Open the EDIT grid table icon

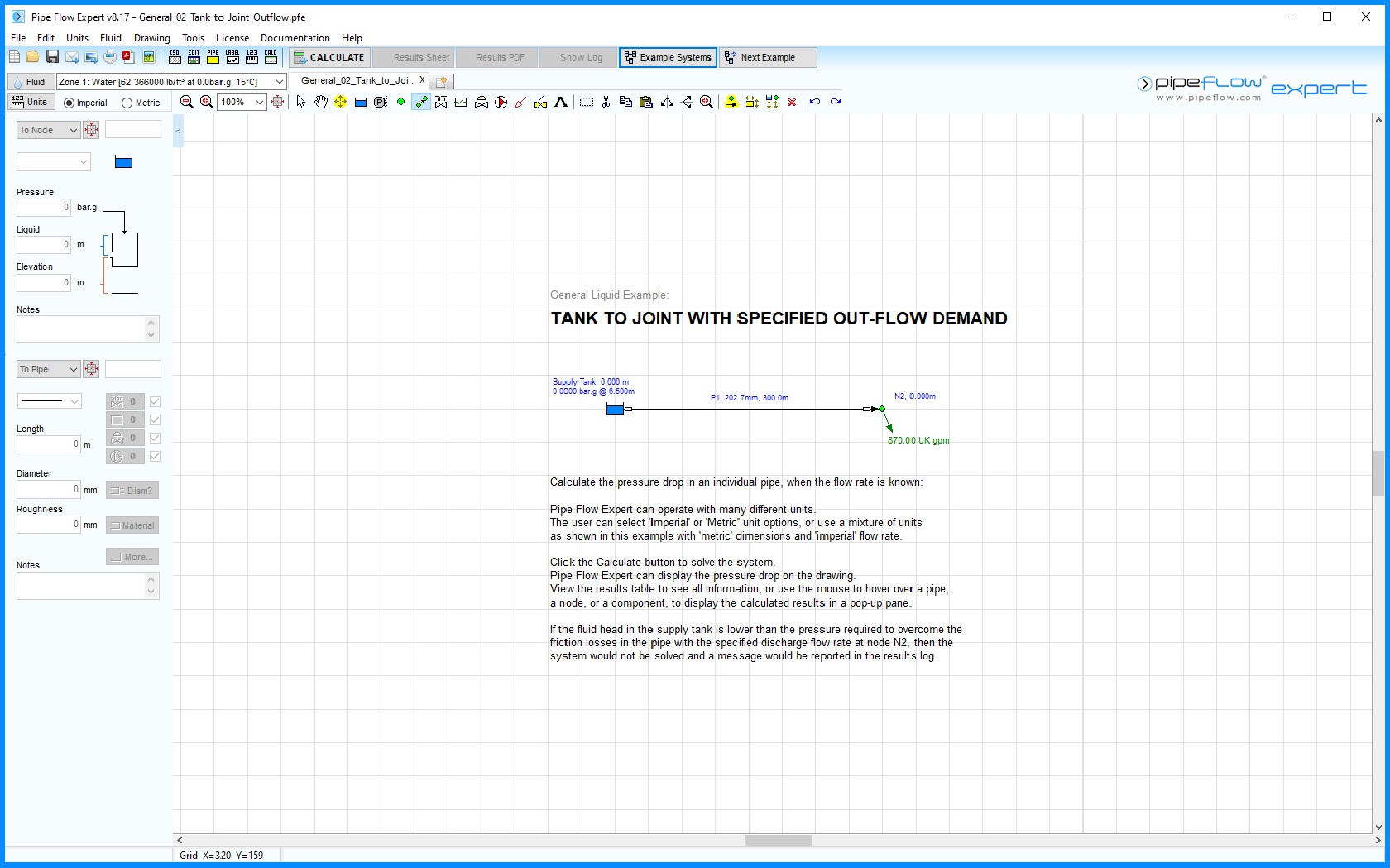[194, 57]
